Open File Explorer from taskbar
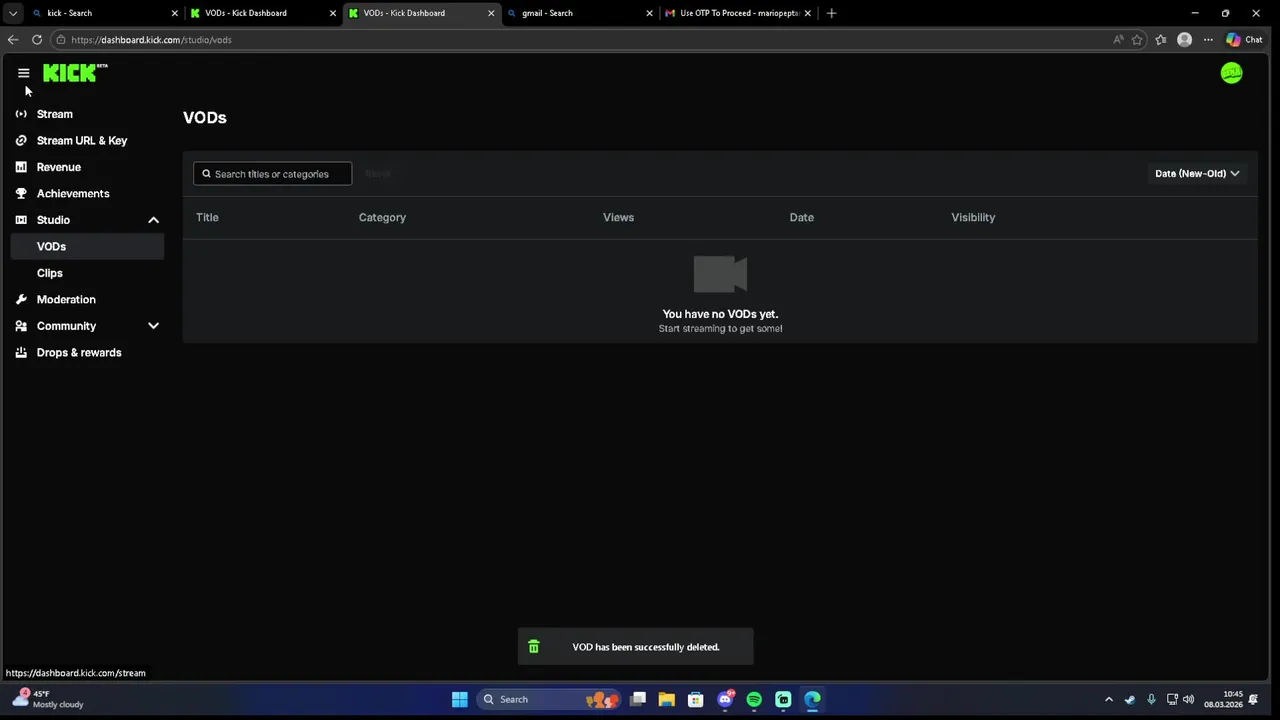The height and width of the screenshot is (720, 1280). point(667,699)
